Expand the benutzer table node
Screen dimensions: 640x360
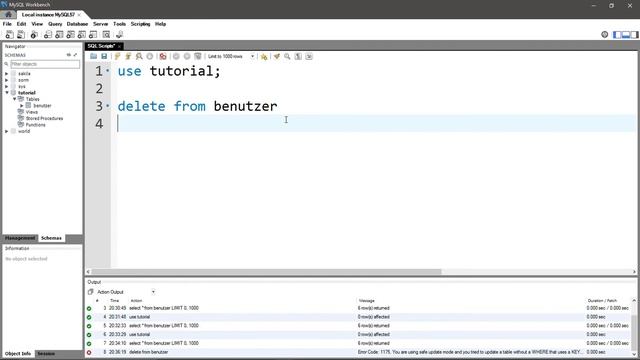tap(22, 106)
